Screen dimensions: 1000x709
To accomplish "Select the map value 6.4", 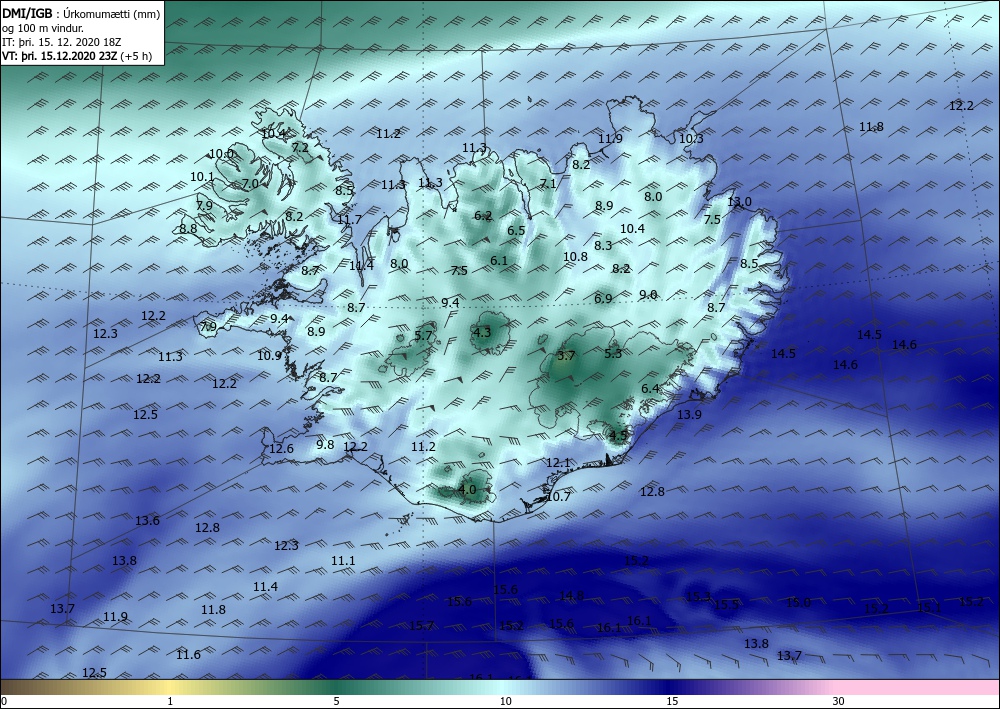I will (x=650, y=388).
